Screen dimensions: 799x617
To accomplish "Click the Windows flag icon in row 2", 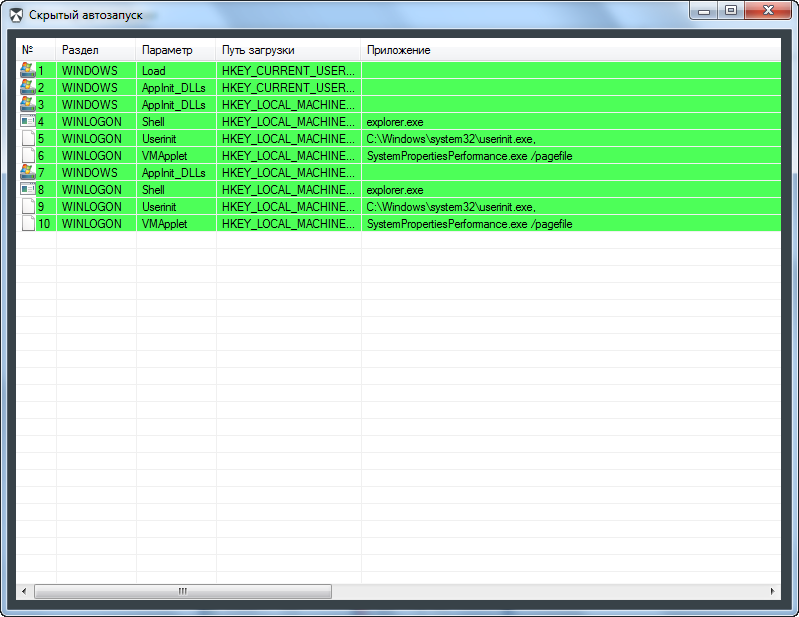I will click(x=28, y=87).
